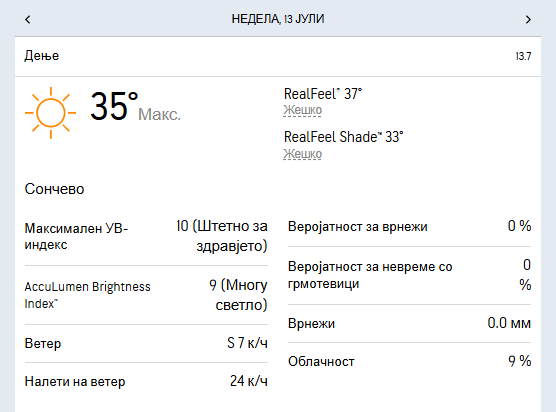This screenshot has height=412, width=556.
Task: Click the sunny weather sun icon
Action: coord(51,113)
